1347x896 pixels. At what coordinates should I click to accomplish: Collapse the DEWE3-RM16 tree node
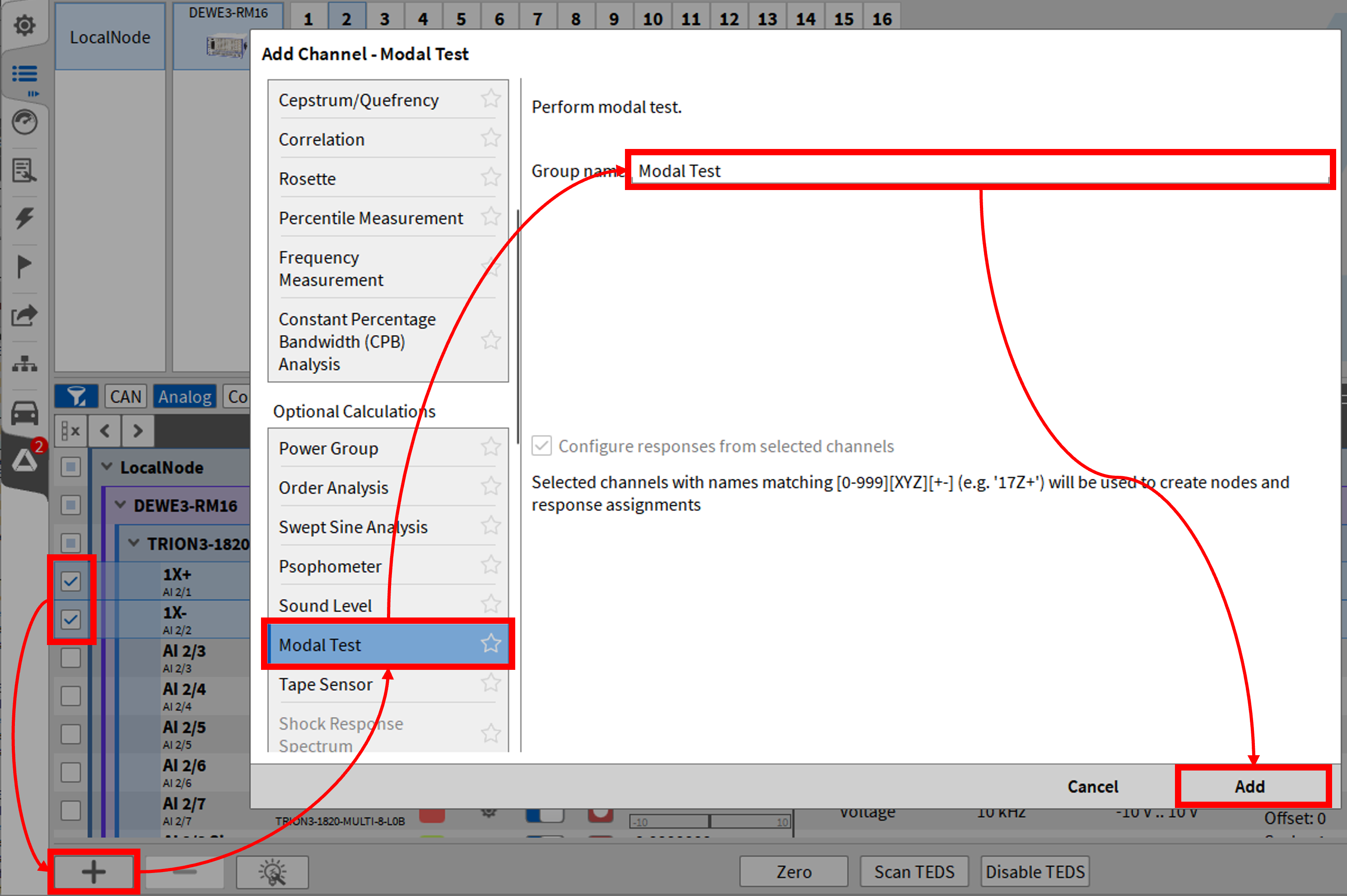tap(120, 505)
